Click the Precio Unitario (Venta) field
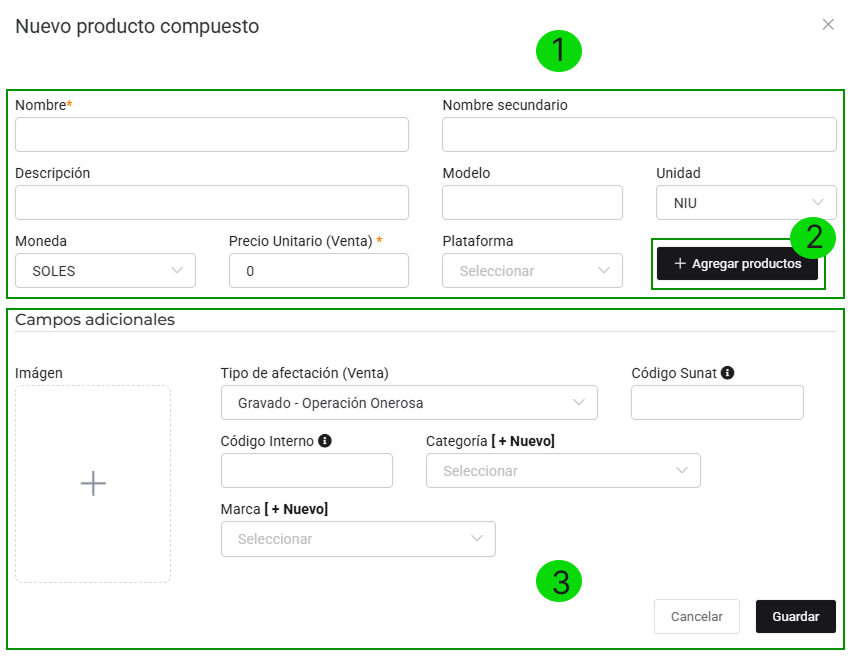Image resolution: width=851 pixels, height=658 pixels. 319,271
